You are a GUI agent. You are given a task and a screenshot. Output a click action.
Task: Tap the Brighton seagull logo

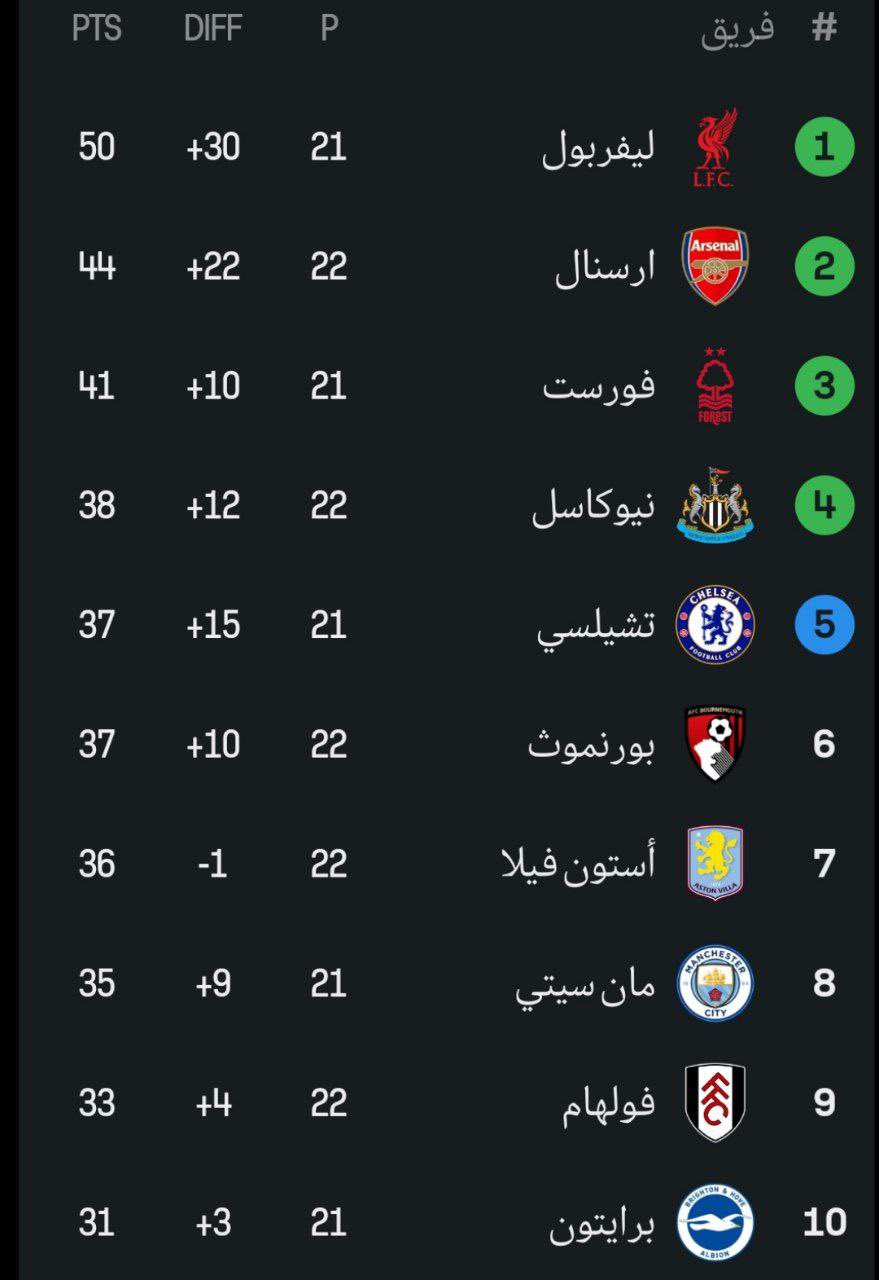(715, 1222)
